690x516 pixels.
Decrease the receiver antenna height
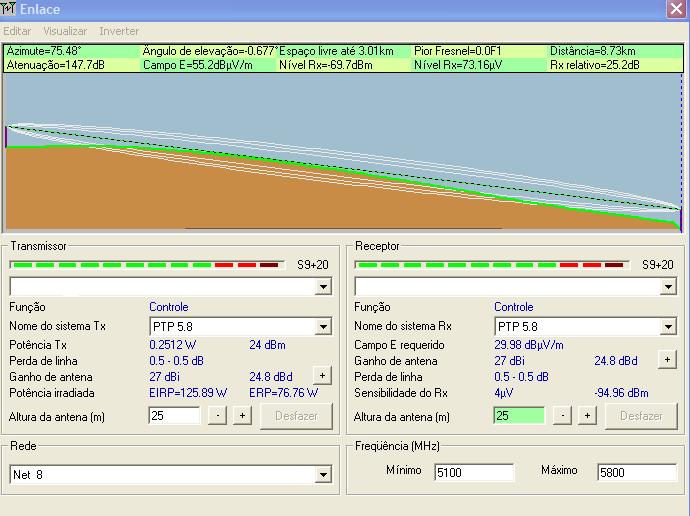(x=563, y=416)
